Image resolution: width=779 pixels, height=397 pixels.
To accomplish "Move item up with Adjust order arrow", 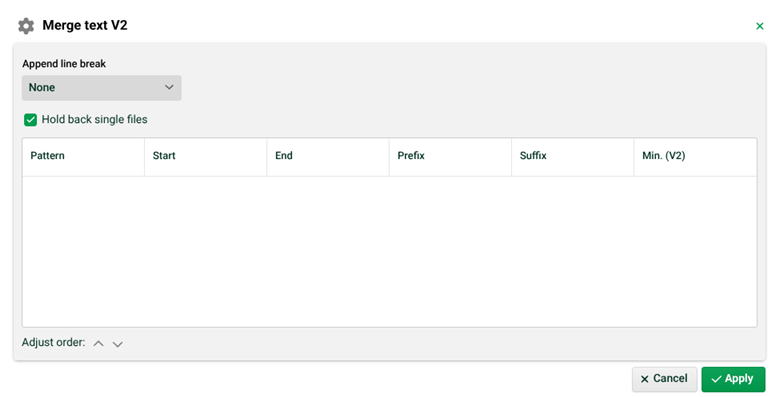I will click(x=98, y=343).
